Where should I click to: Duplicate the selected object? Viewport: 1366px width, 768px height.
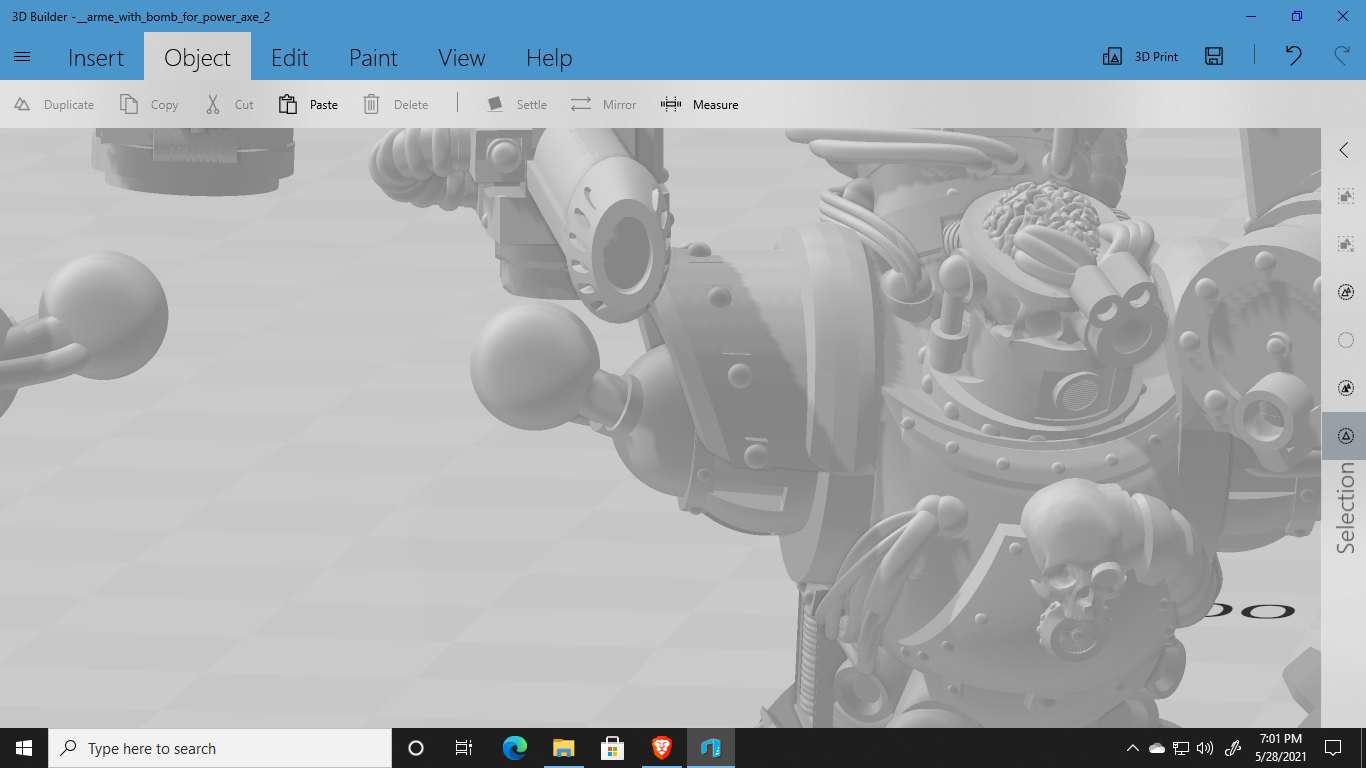(54, 104)
